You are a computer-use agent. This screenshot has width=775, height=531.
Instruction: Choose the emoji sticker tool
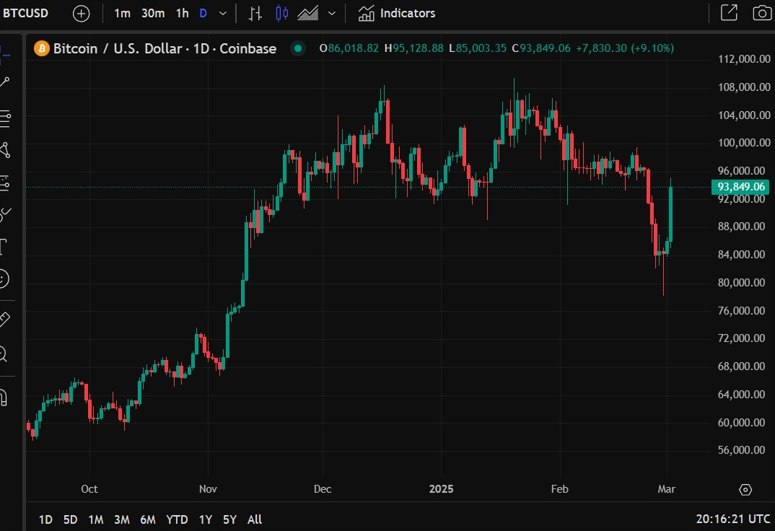pyautogui.click(x=5, y=278)
